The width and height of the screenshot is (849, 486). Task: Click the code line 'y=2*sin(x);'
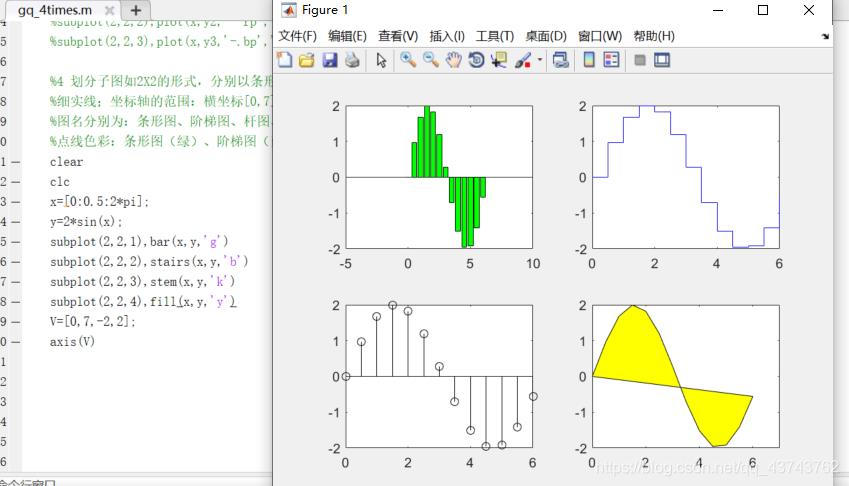(x=86, y=222)
